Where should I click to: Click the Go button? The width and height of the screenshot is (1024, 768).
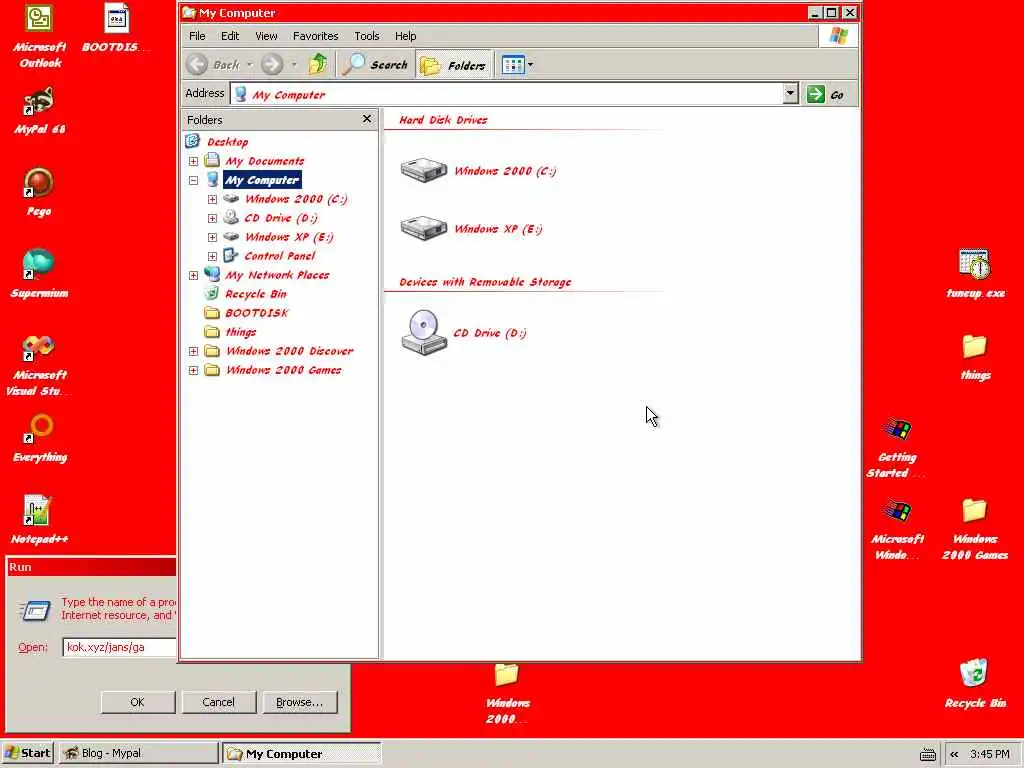[x=827, y=94]
